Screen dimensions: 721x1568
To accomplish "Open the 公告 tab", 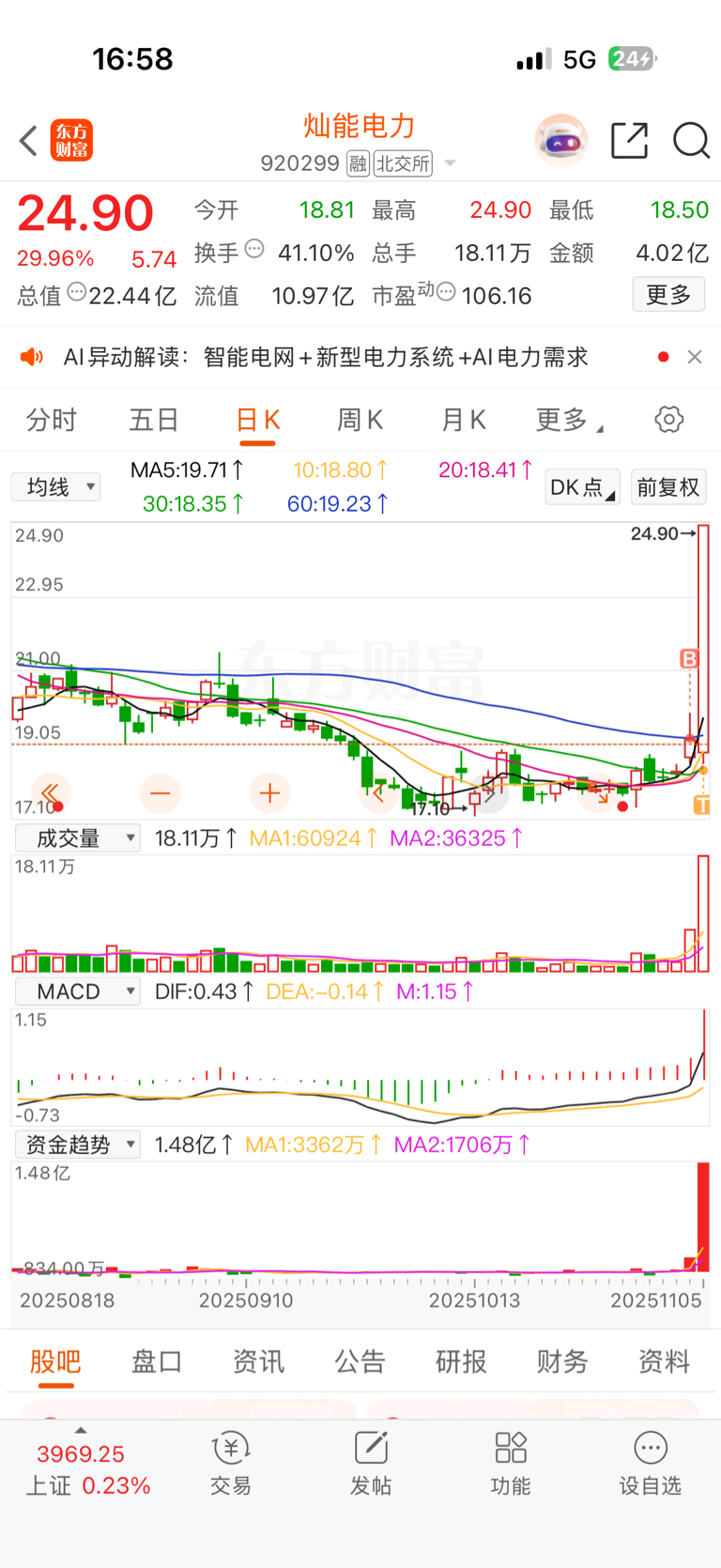I will [360, 1361].
